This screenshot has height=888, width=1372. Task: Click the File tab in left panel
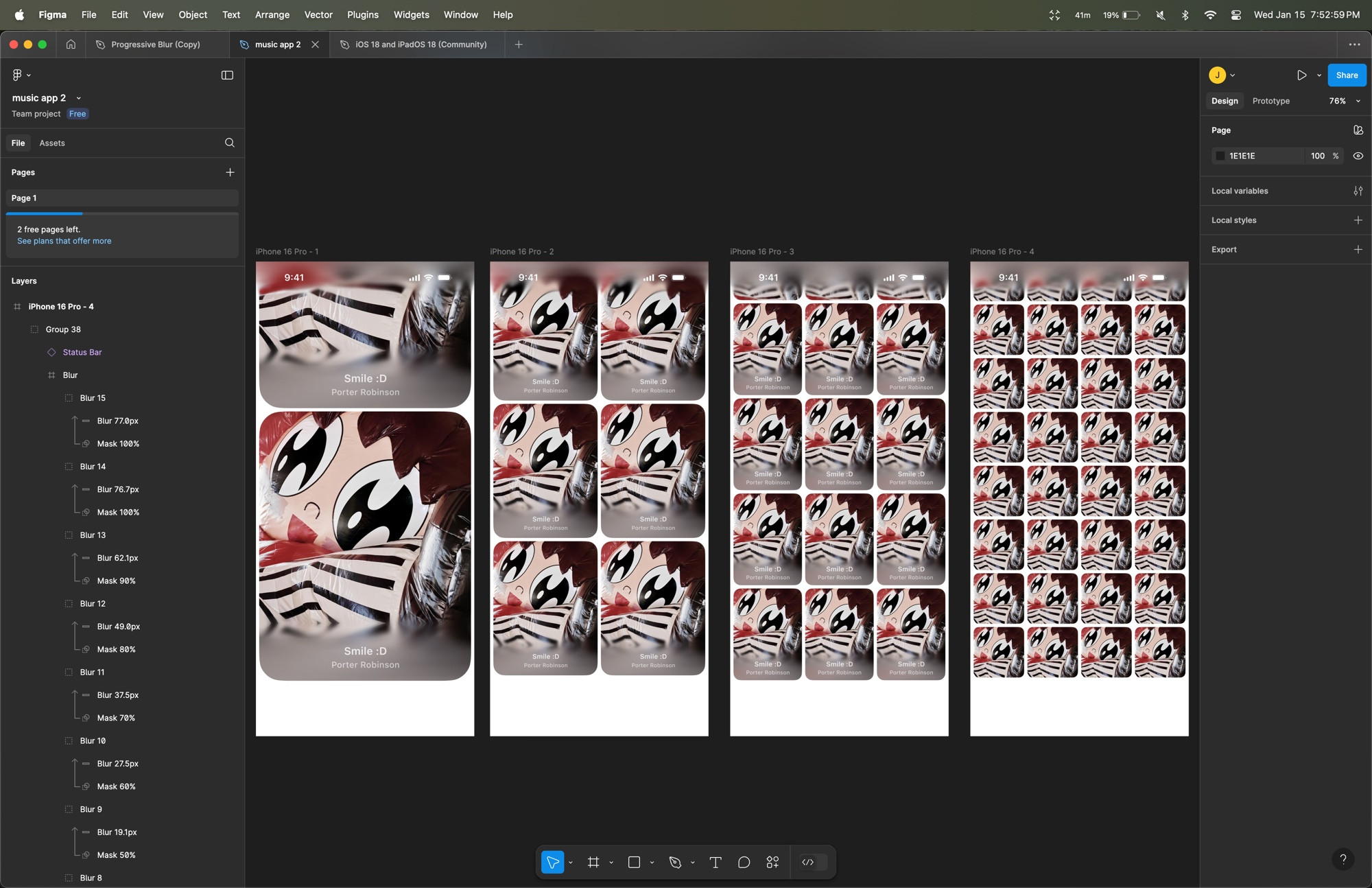click(x=19, y=143)
